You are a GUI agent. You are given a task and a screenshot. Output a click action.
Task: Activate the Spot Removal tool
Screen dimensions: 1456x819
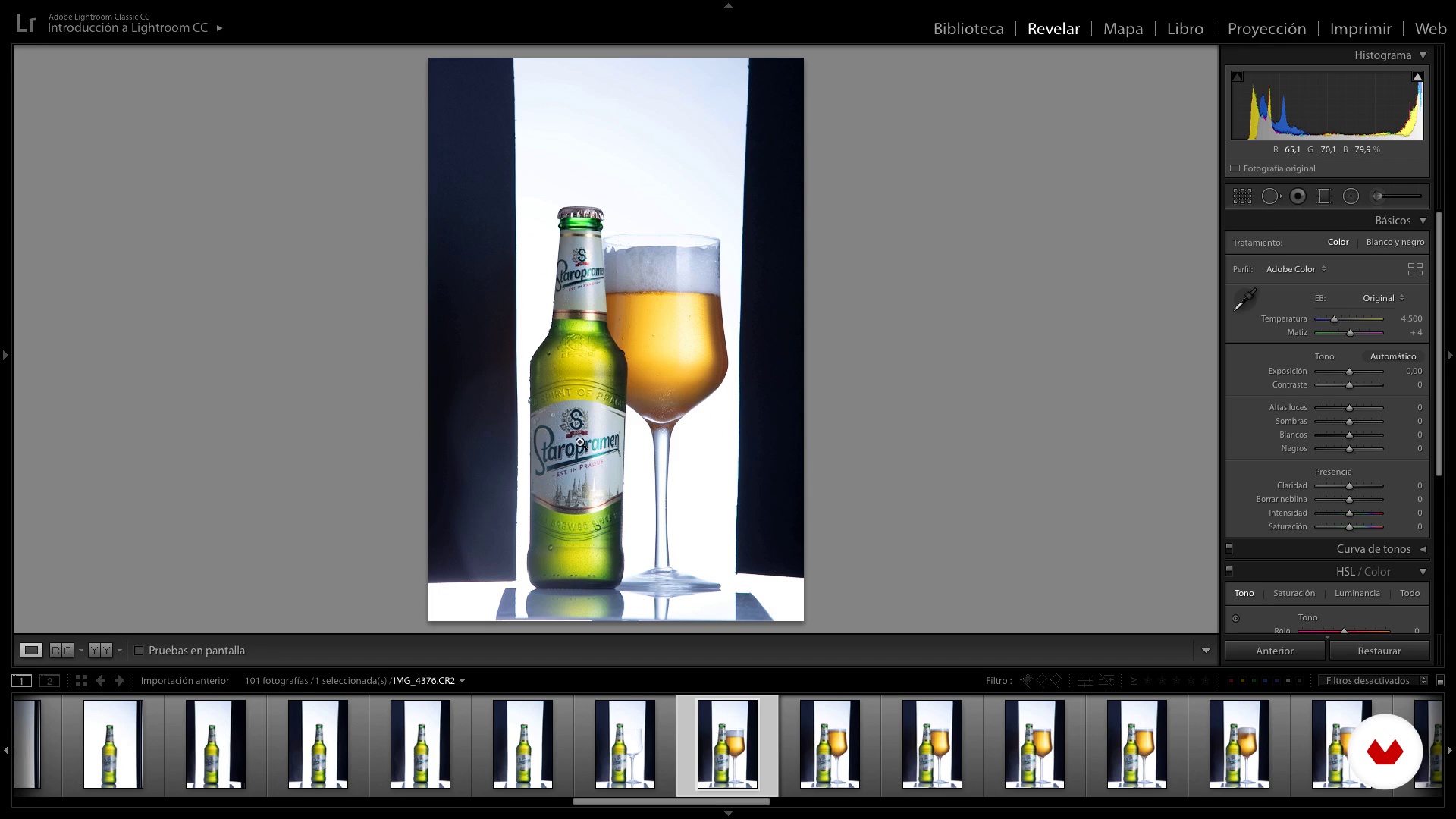(x=1270, y=196)
